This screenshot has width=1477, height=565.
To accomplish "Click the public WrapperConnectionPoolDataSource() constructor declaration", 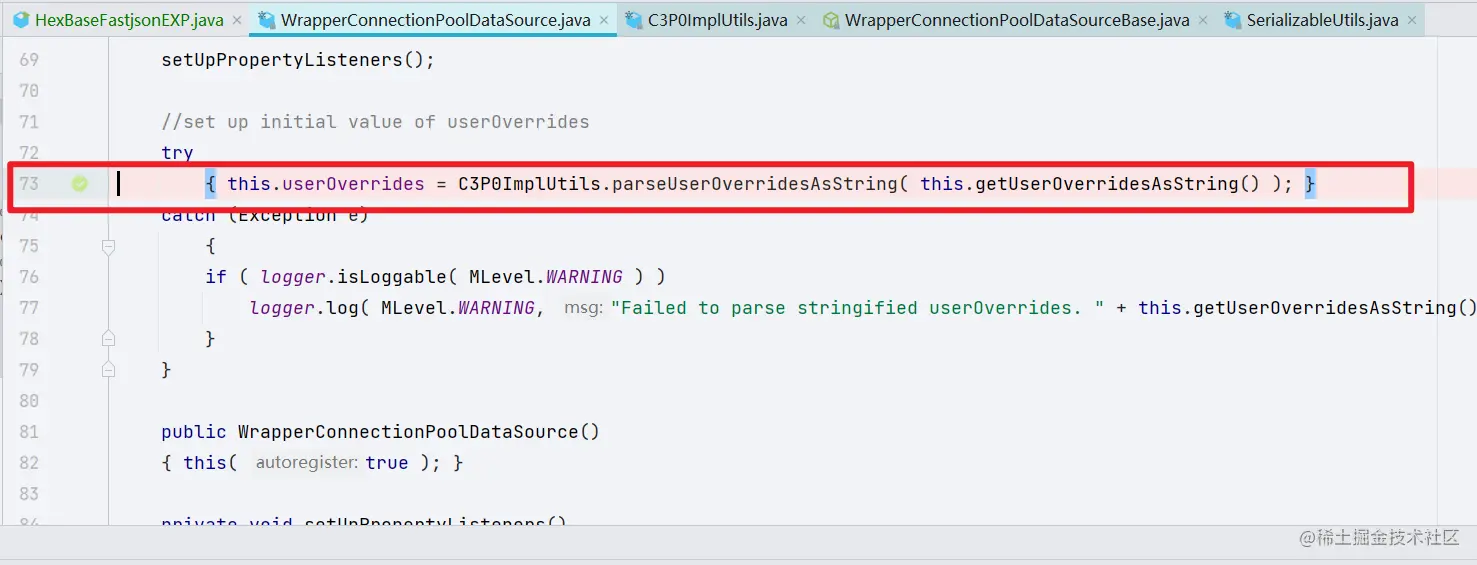I will point(380,432).
